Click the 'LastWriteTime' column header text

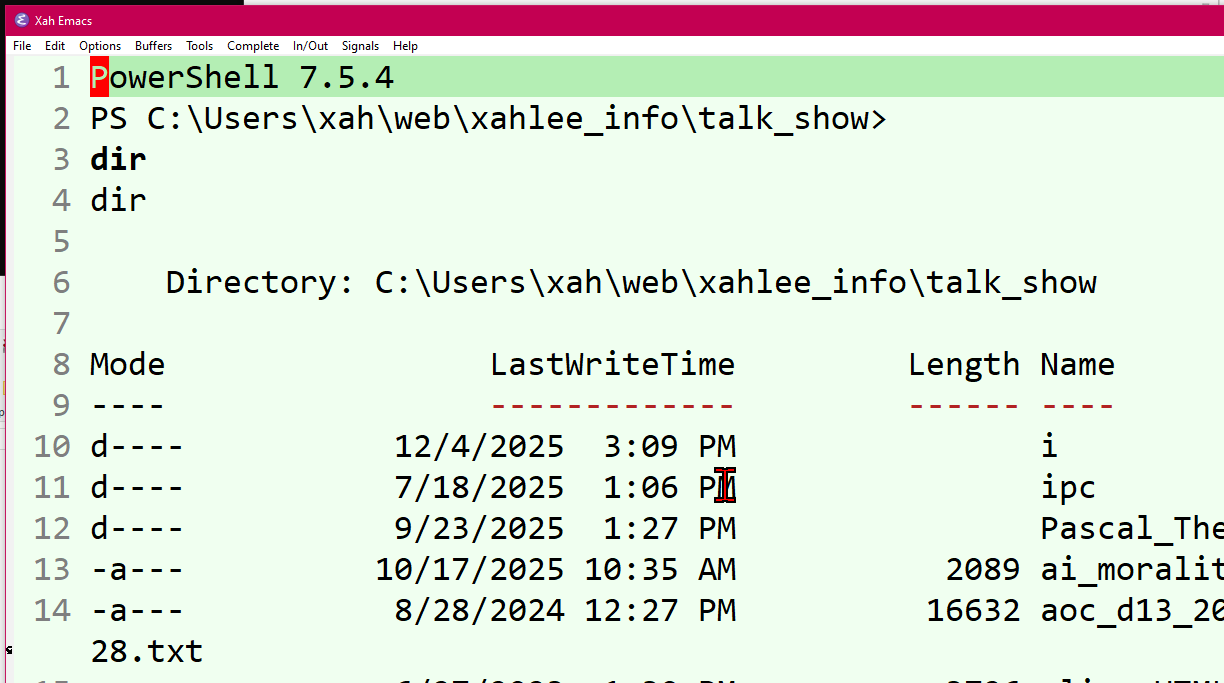[612, 364]
